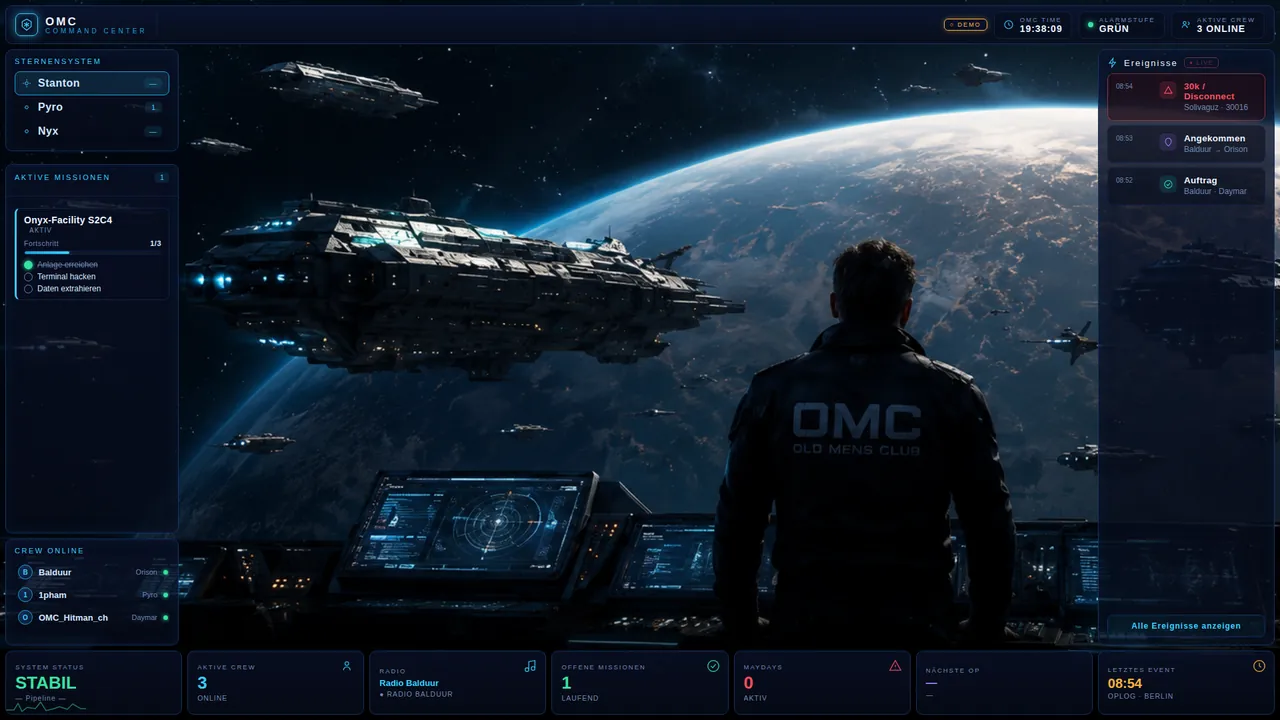Click the green Alarmstufe status dot
This screenshot has height=720, width=1280.
(1090, 25)
